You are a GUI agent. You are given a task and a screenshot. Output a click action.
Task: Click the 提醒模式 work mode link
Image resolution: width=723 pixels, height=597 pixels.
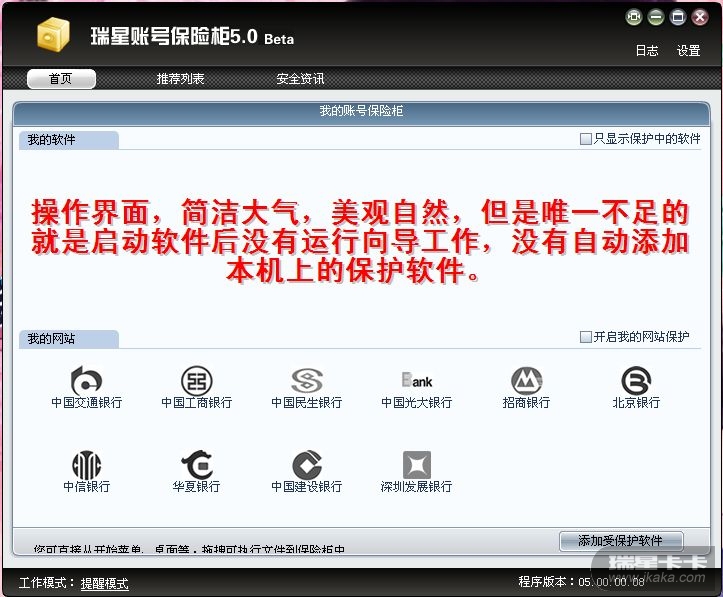tap(105, 583)
